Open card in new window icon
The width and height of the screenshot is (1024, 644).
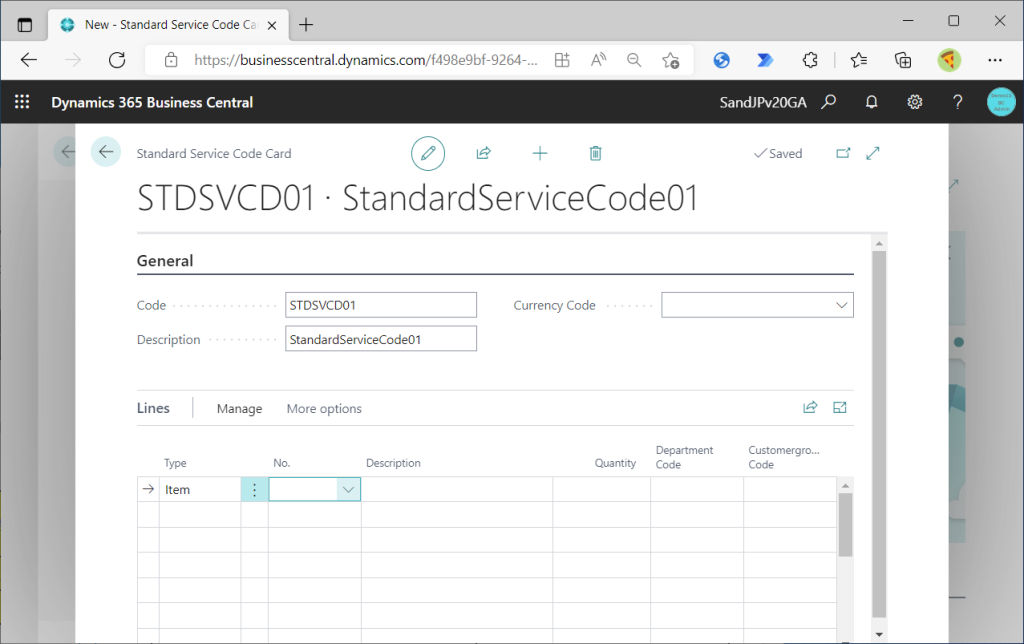coord(843,153)
